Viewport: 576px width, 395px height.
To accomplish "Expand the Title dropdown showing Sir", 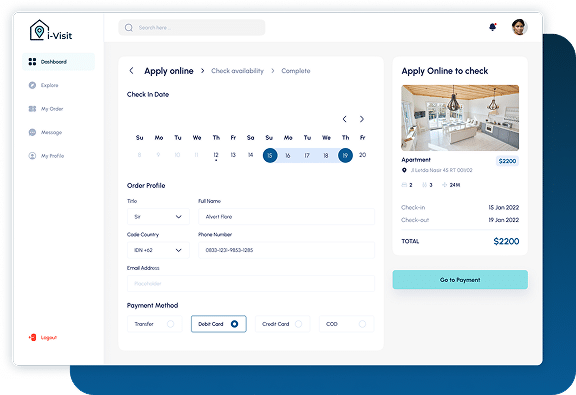I will (x=158, y=217).
